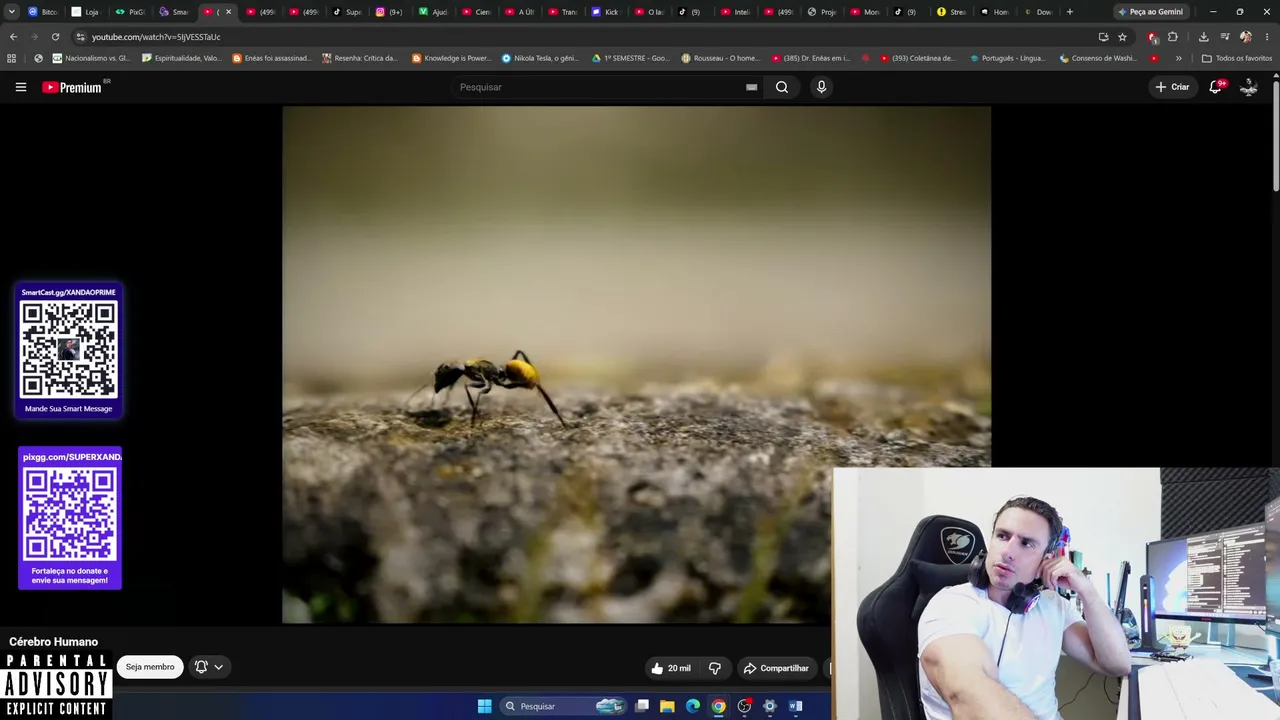
Task: Switch to the Kick browser tab
Action: [606, 12]
